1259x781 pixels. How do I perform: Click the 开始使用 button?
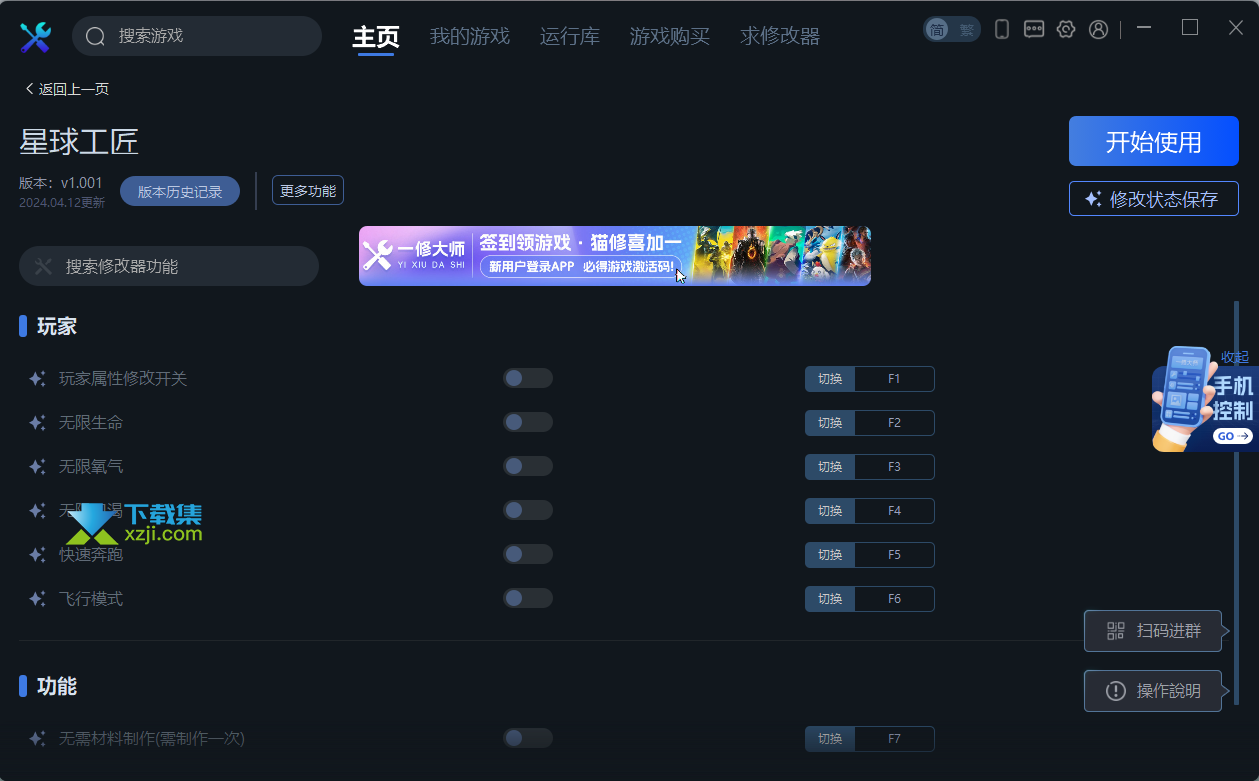(x=1154, y=141)
